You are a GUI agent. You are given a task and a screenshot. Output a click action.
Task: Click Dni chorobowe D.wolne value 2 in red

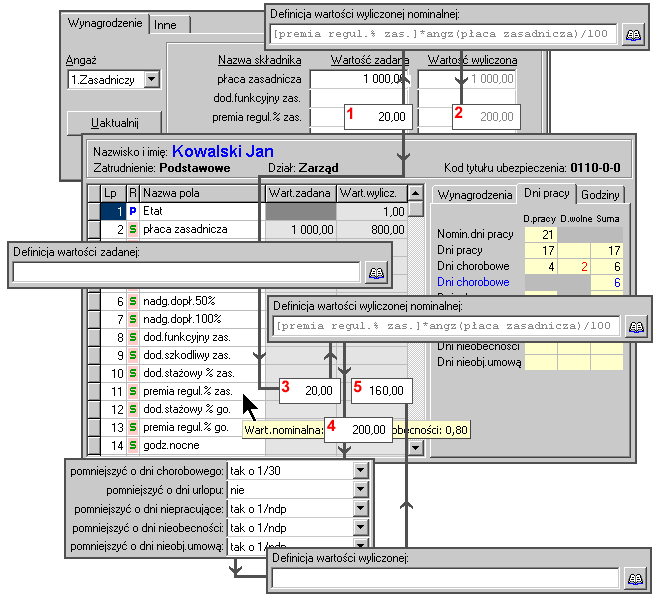click(574, 266)
